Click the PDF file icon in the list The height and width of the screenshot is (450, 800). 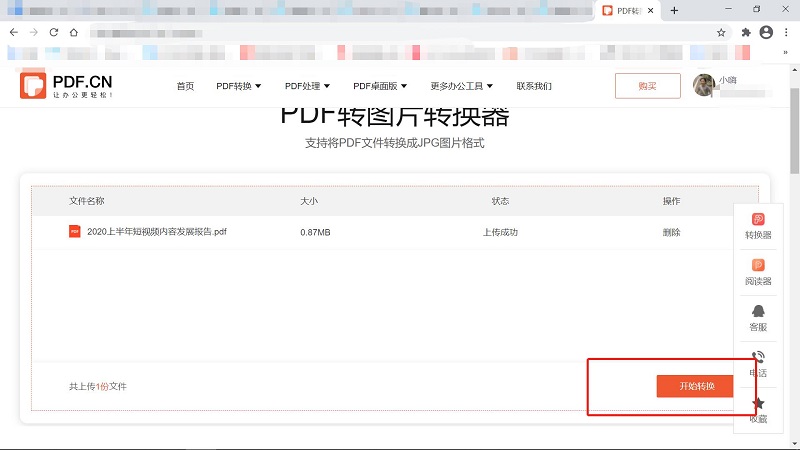point(74,231)
